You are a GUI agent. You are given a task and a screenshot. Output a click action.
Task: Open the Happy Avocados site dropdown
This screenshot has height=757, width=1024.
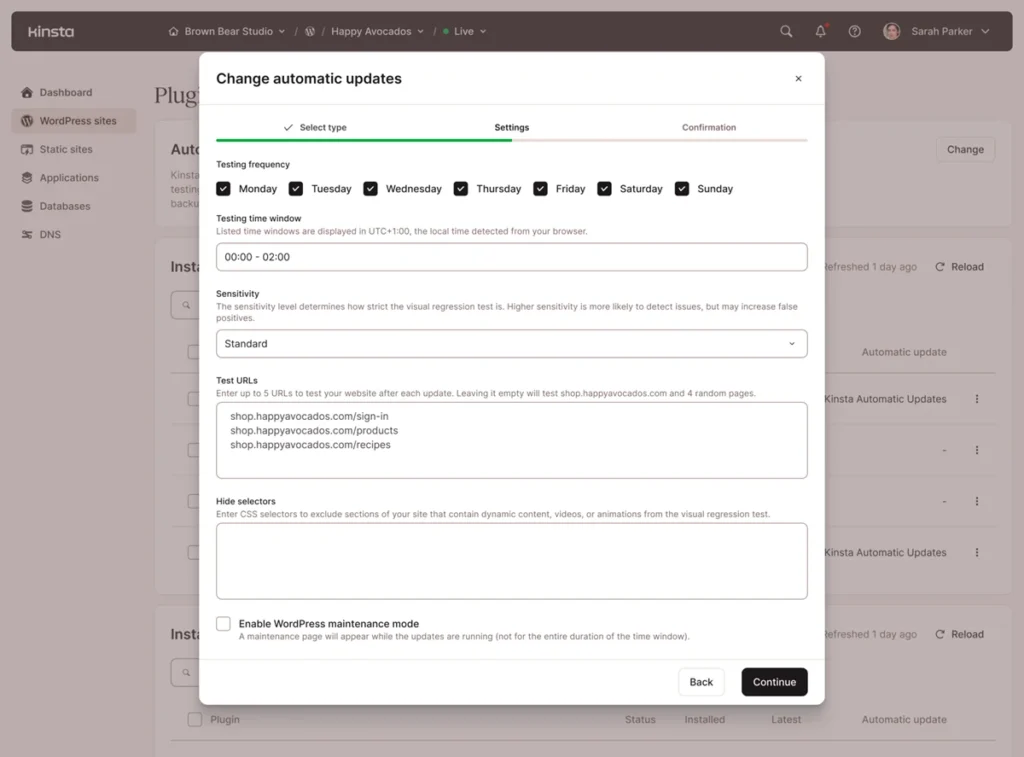378,31
